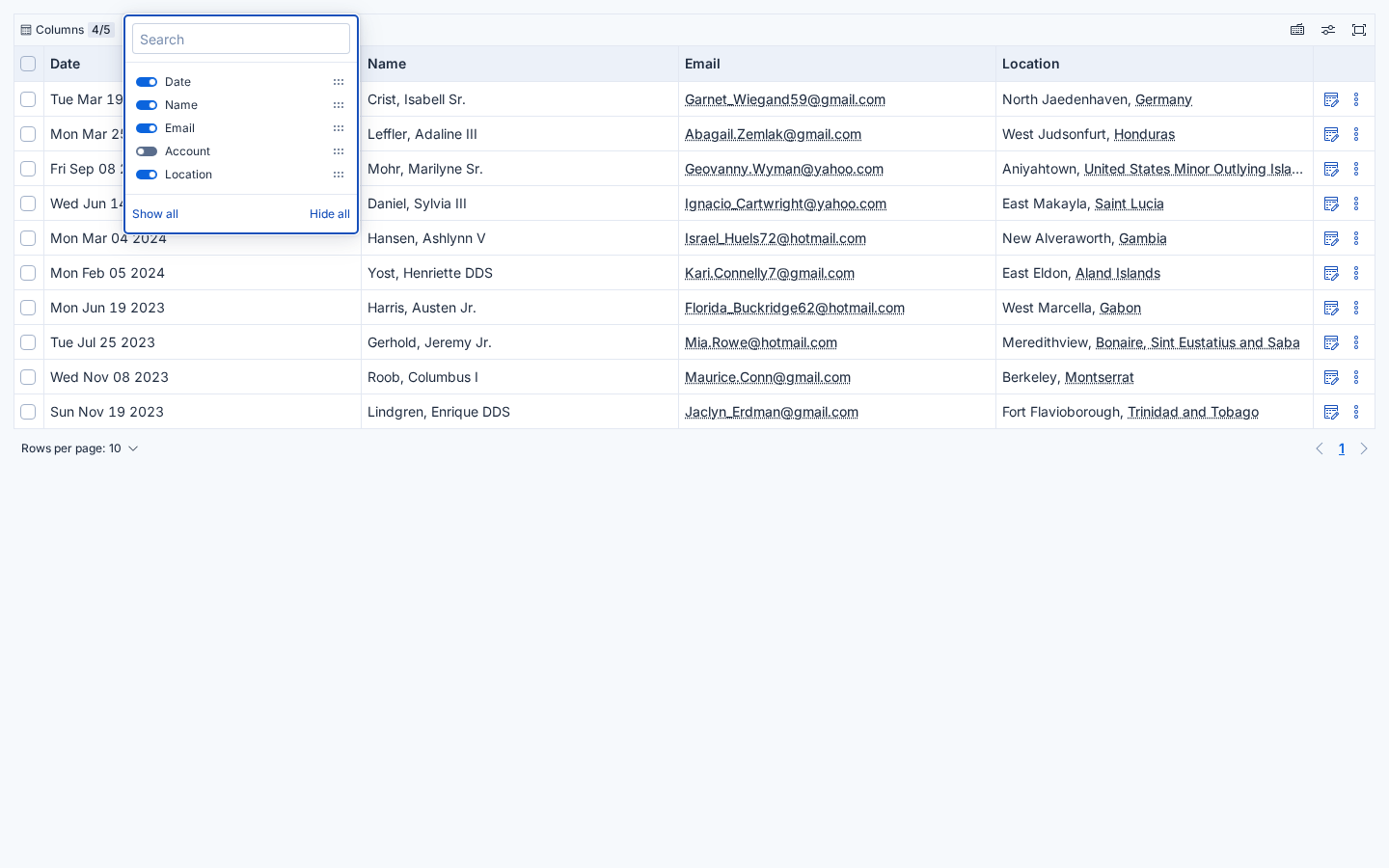Edit the Roob, Columbus I row icon

point(1331,377)
